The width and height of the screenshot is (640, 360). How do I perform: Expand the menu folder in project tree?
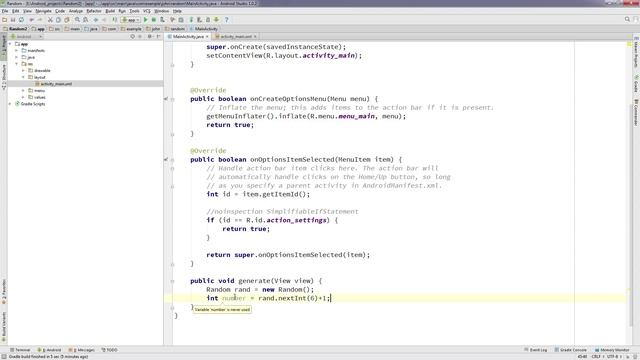click(23, 91)
